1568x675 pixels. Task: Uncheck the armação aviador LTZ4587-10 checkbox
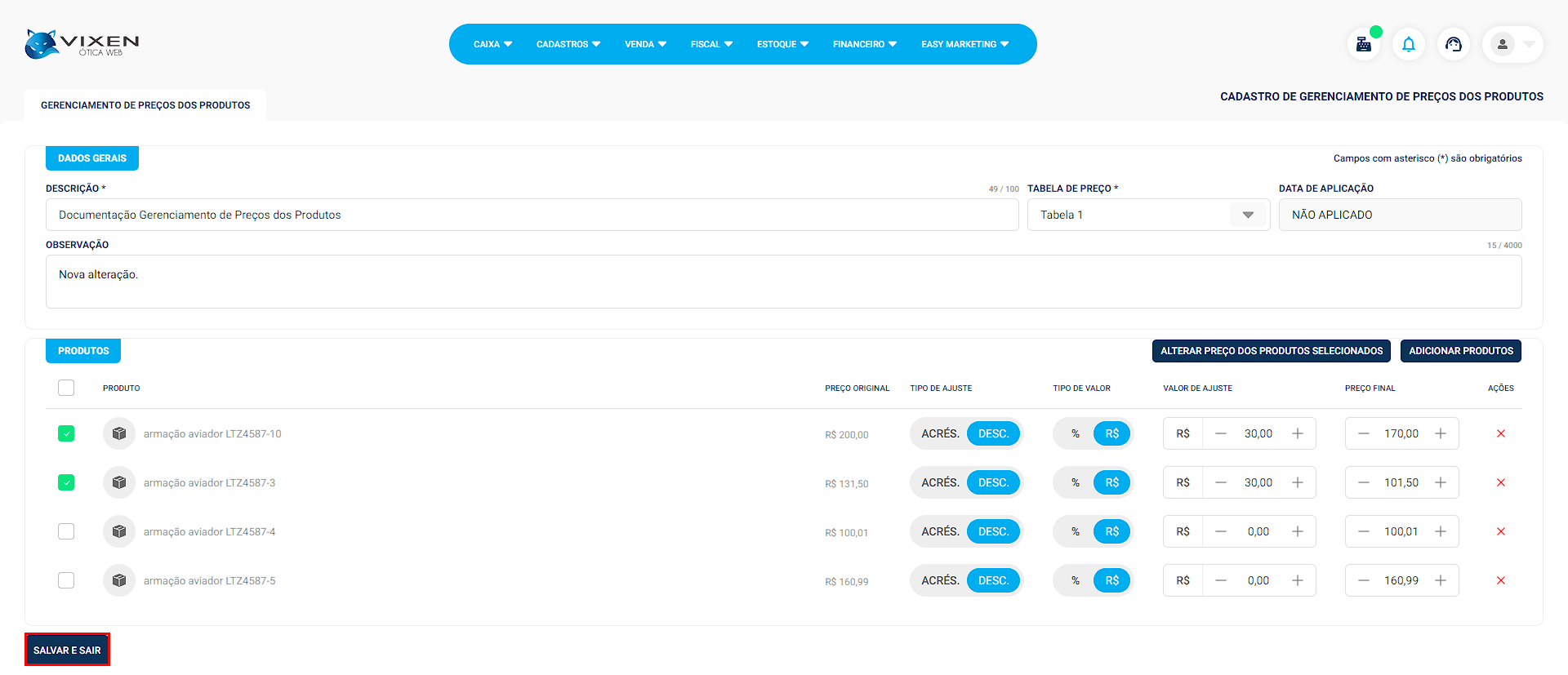tap(66, 433)
